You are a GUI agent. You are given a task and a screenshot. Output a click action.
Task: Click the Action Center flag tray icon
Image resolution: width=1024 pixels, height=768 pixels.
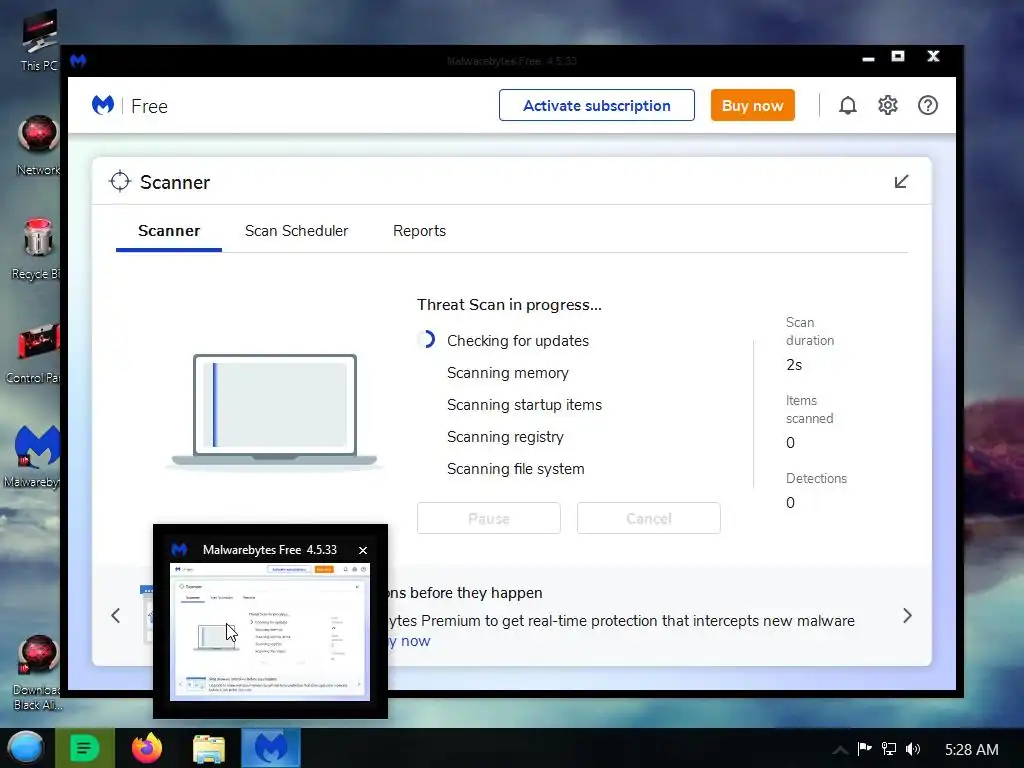point(865,748)
